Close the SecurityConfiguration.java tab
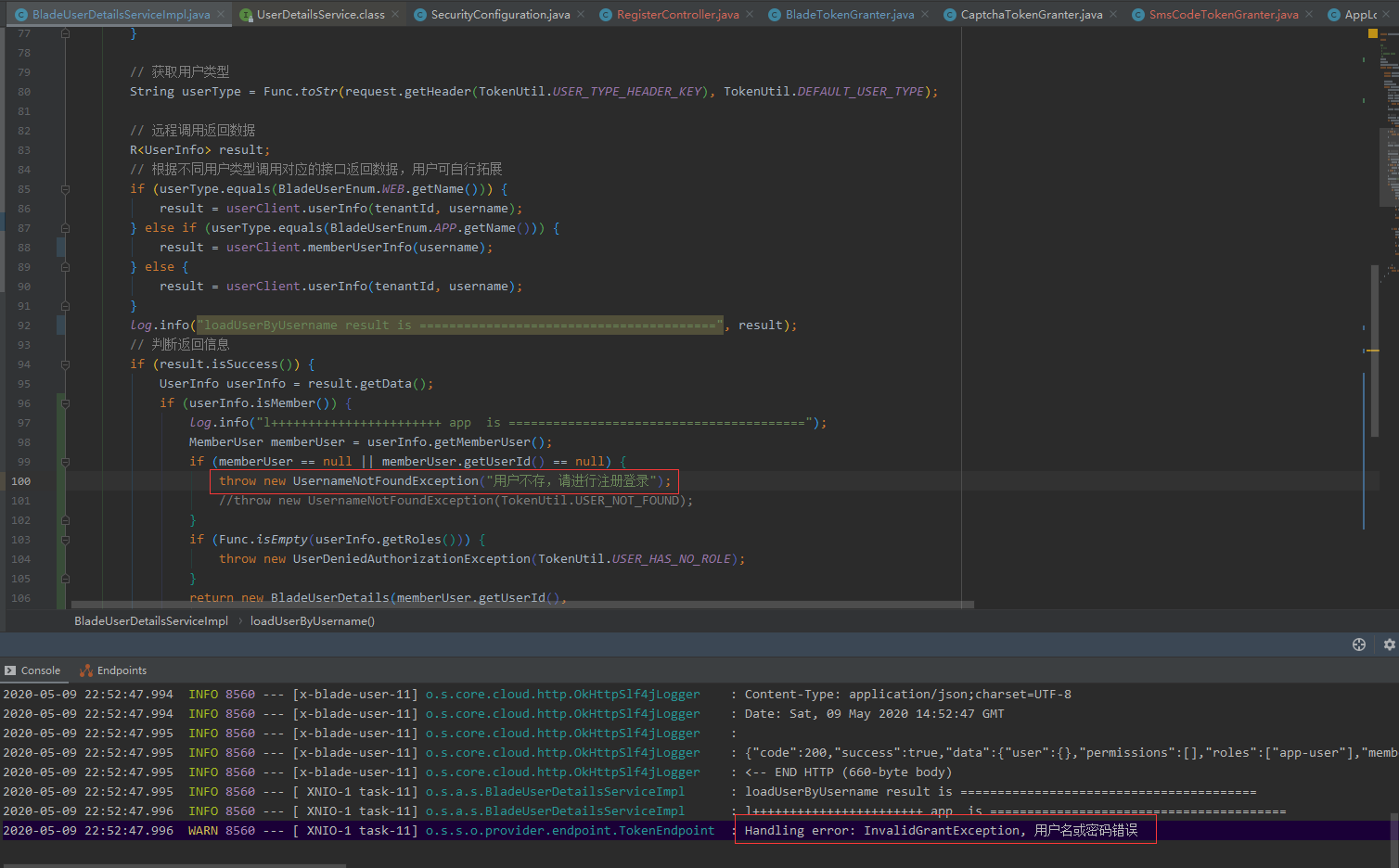 [581, 14]
